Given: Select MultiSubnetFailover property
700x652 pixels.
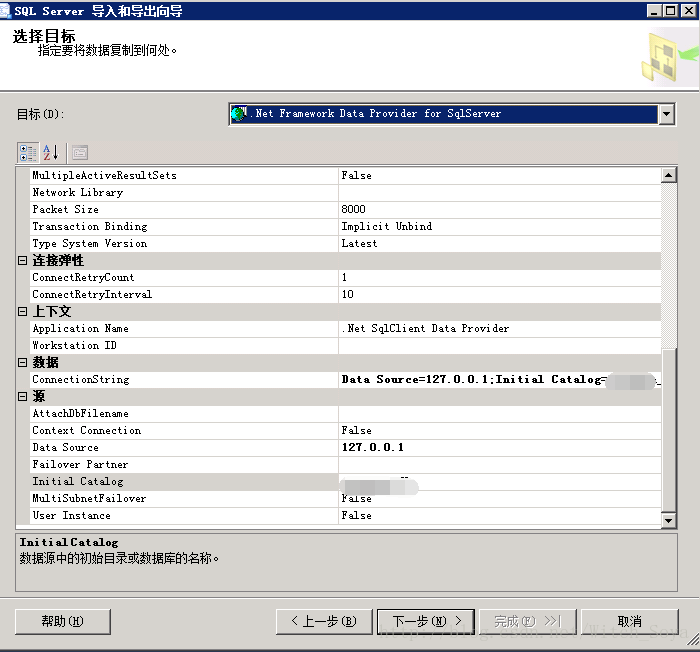Looking at the screenshot, I should click(x=184, y=498).
